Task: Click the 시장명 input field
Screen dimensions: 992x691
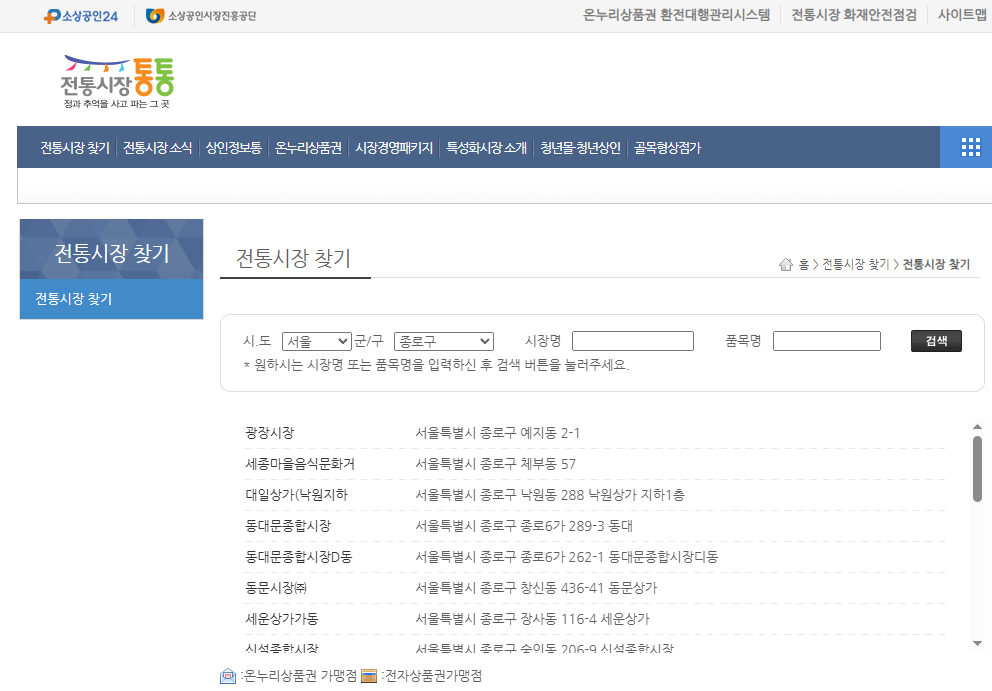Action: click(633, 341)
